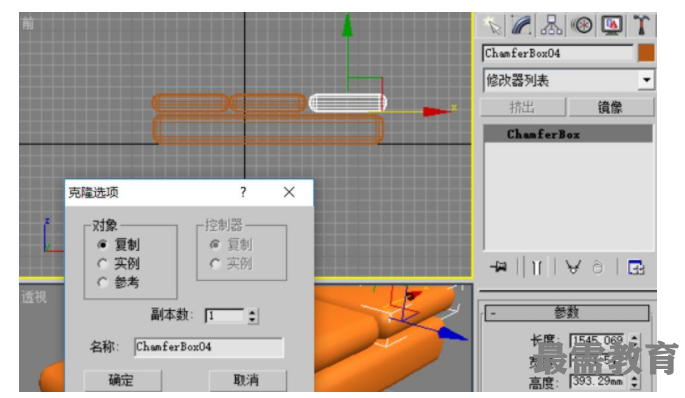Image resolution: width=685 pixels, height=398 pixels.
Task: Toggle Show End Result icon
Action: tap(536, 267)
